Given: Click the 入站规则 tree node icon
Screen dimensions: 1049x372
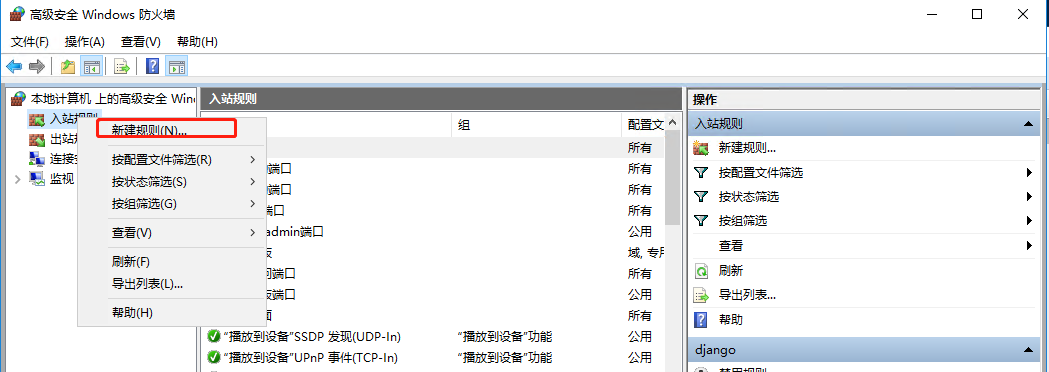Looking at the screenshot, I should click(x=37, y=119).
